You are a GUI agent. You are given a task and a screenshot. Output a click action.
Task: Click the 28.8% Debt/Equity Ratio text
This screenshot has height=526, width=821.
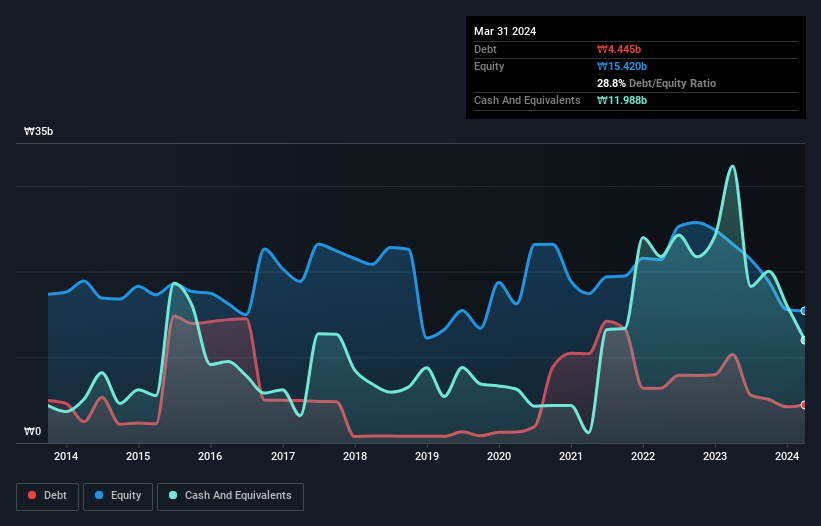pyautogui.click(x=656, y=83)
